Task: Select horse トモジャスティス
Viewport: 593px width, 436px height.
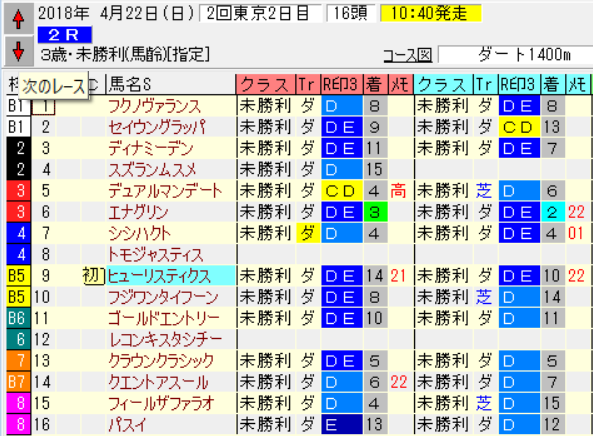Action: 155,254
